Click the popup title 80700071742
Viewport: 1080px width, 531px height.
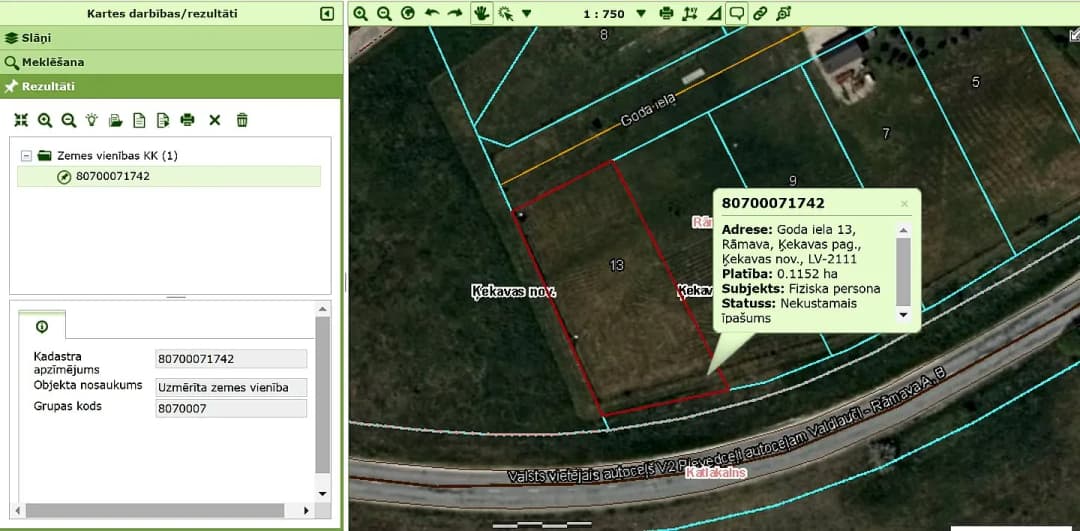tap(773, 203)
